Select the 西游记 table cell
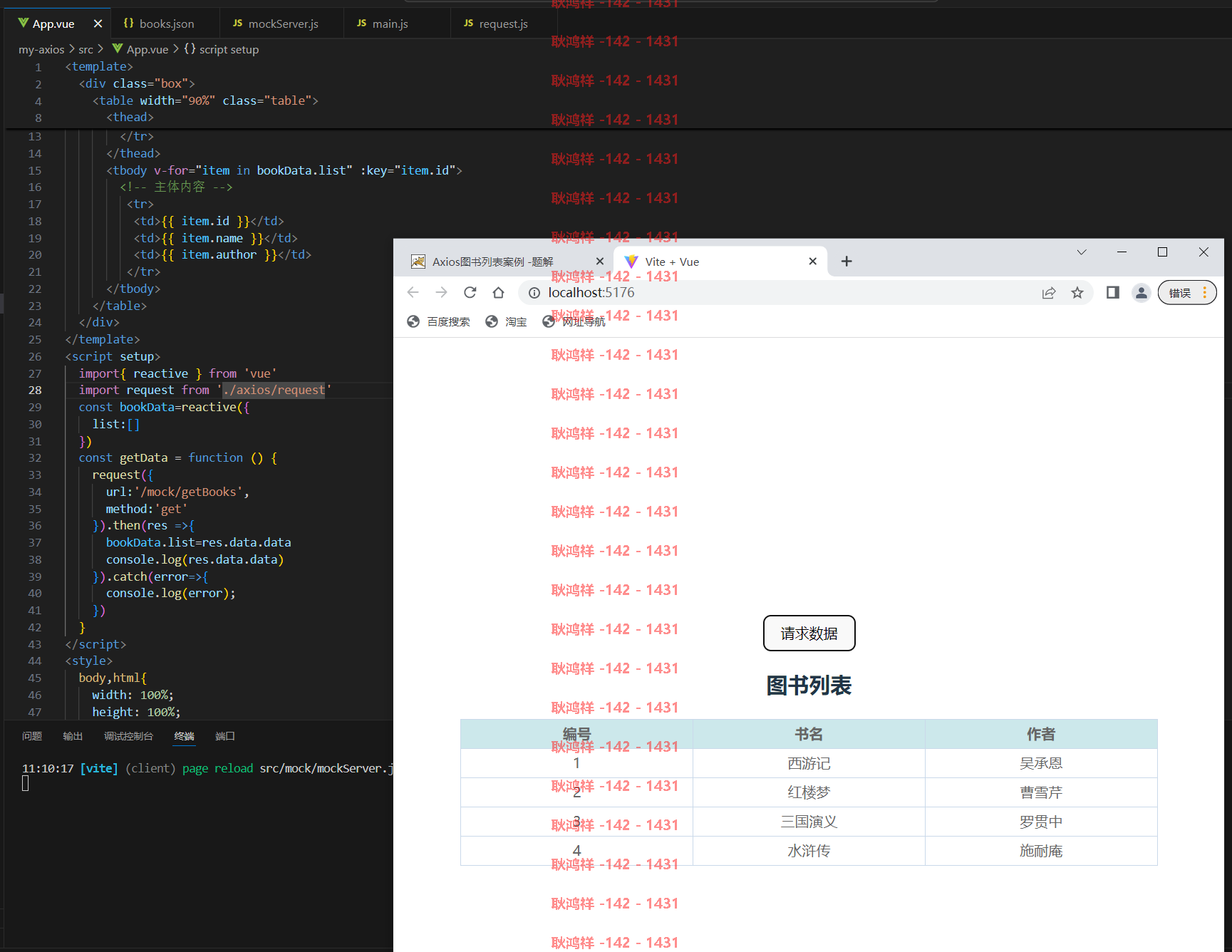 click(x=809, y=763)
